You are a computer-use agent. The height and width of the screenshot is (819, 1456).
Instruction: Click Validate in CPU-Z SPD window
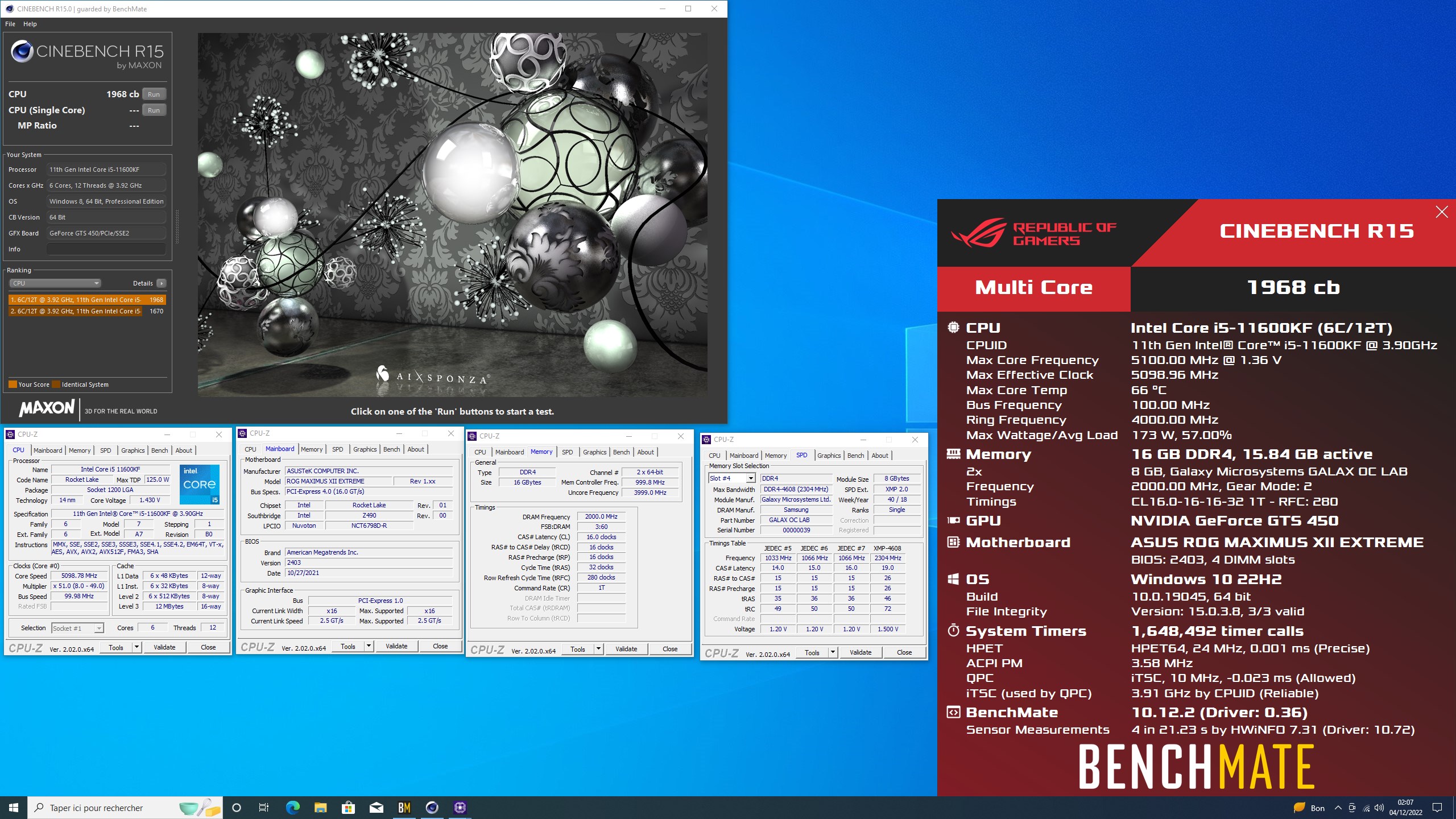coord(861,652)
